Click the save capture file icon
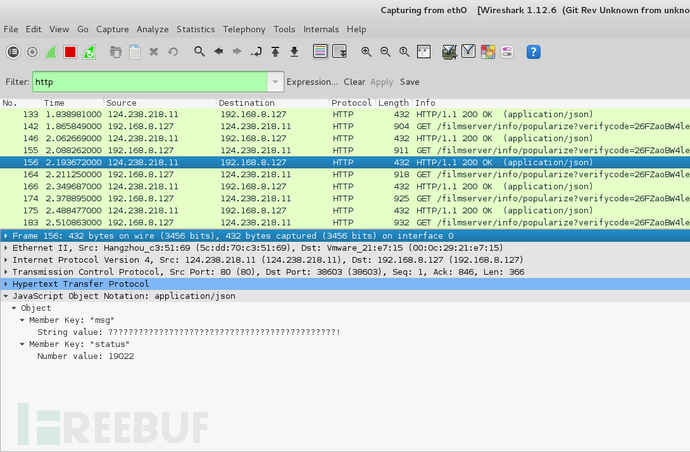 tap(135, 52)
